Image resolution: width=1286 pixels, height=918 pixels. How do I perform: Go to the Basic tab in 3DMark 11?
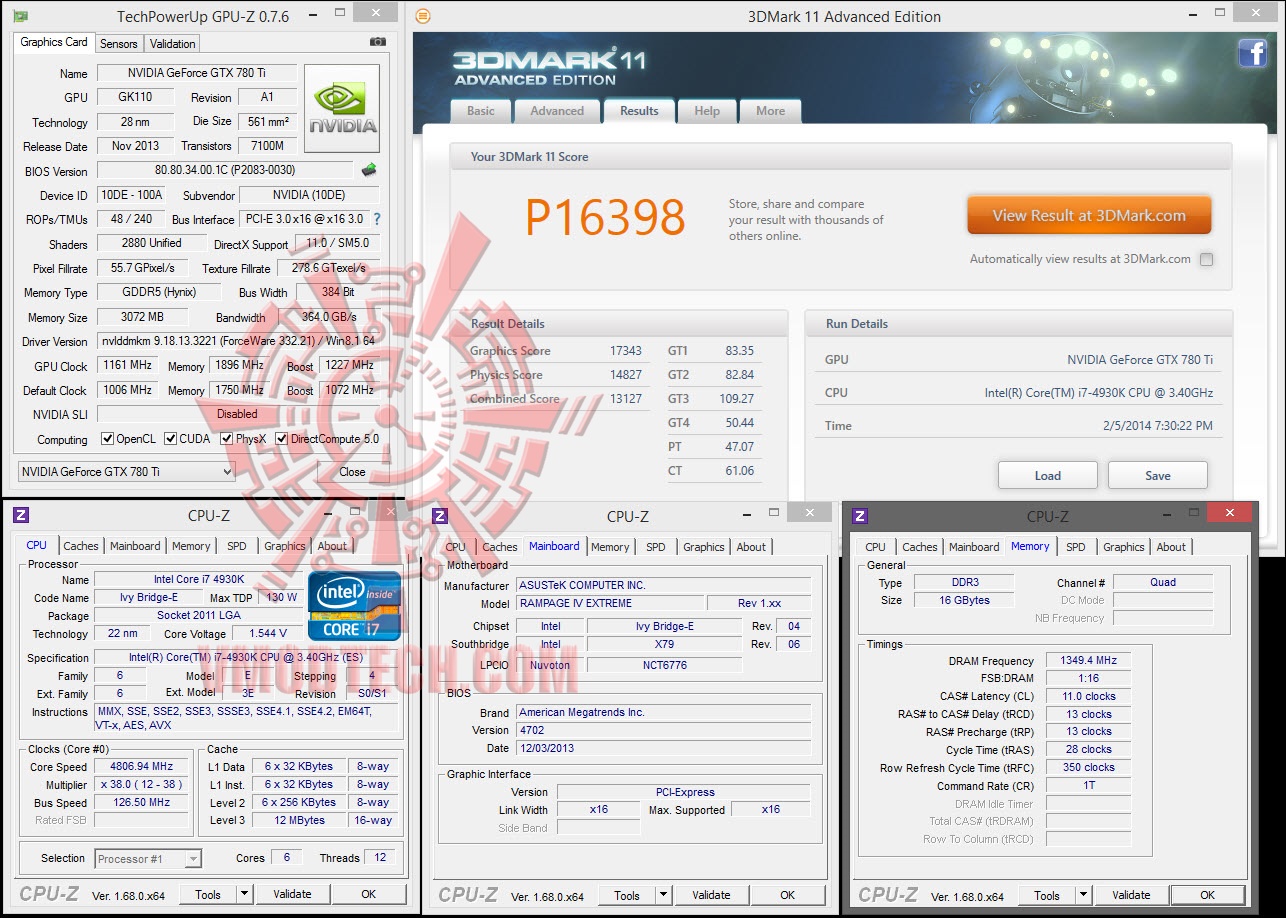click(x=481, y=111)
